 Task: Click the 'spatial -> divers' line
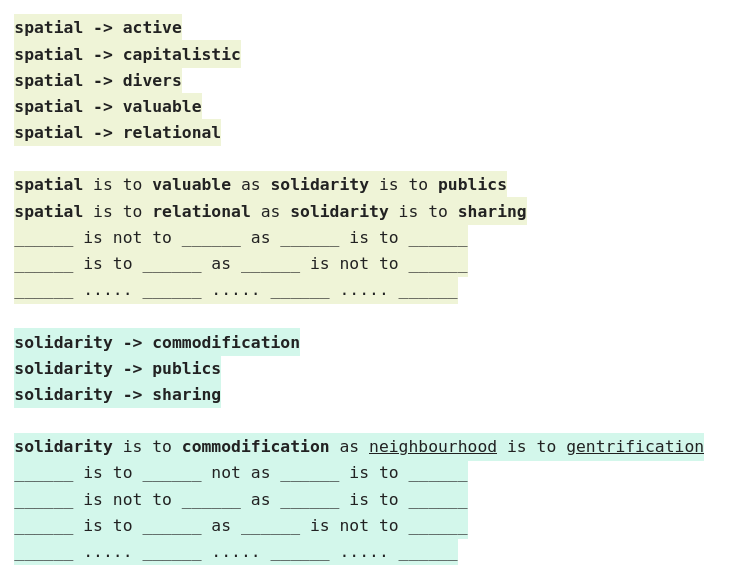point(98,80)
